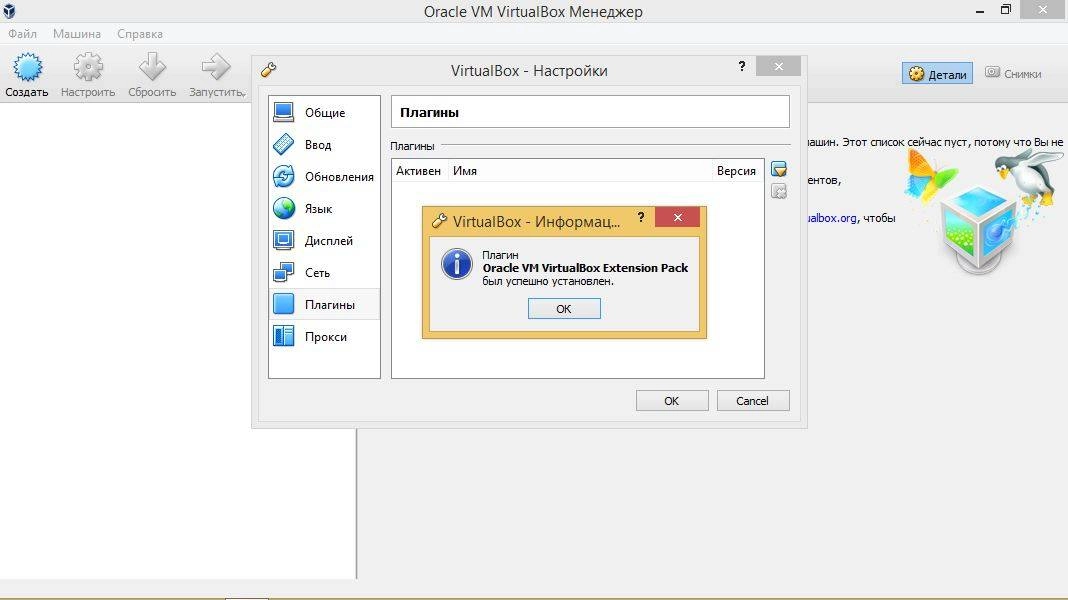The image size is (1068, 600).
Task: Open the Сеть network settings category
Action: pos(324,272)
